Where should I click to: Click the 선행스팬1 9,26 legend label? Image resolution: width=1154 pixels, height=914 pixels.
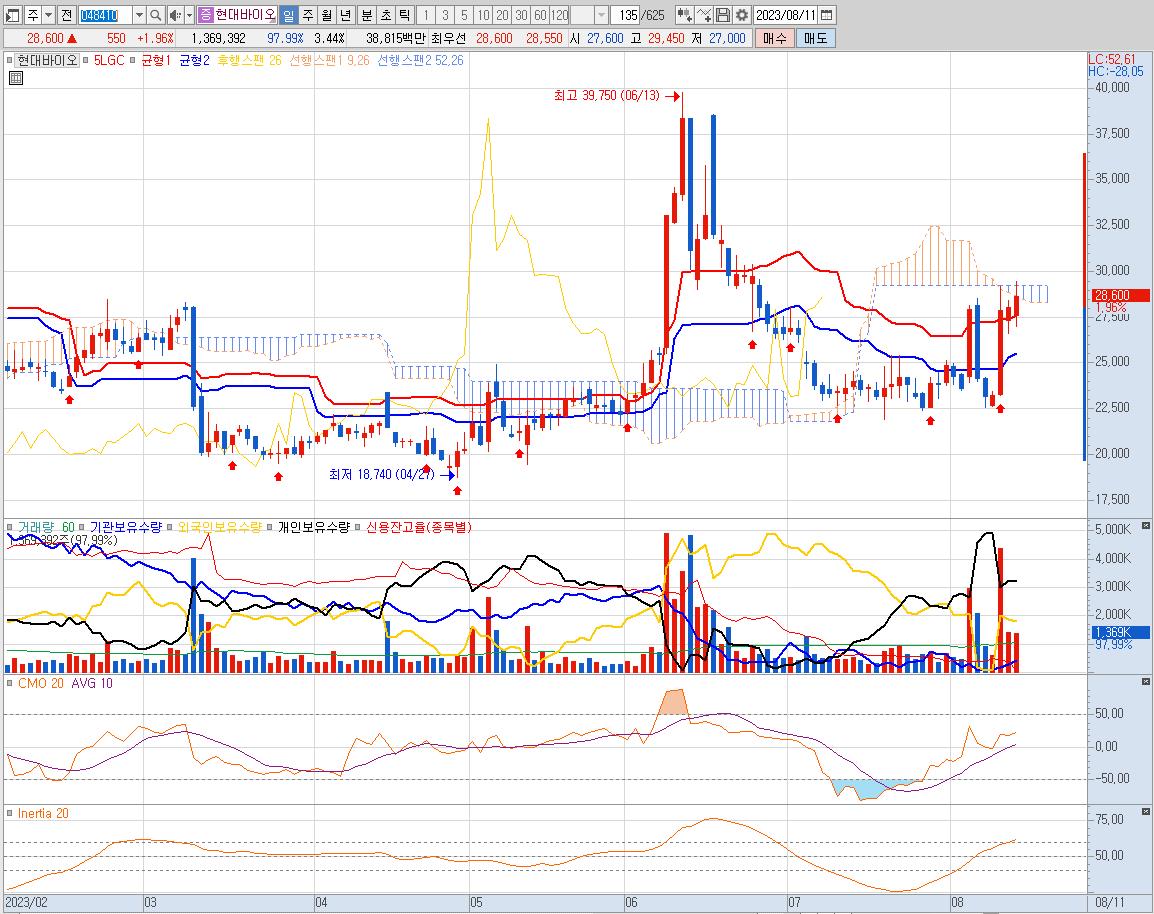pos(329,60)
